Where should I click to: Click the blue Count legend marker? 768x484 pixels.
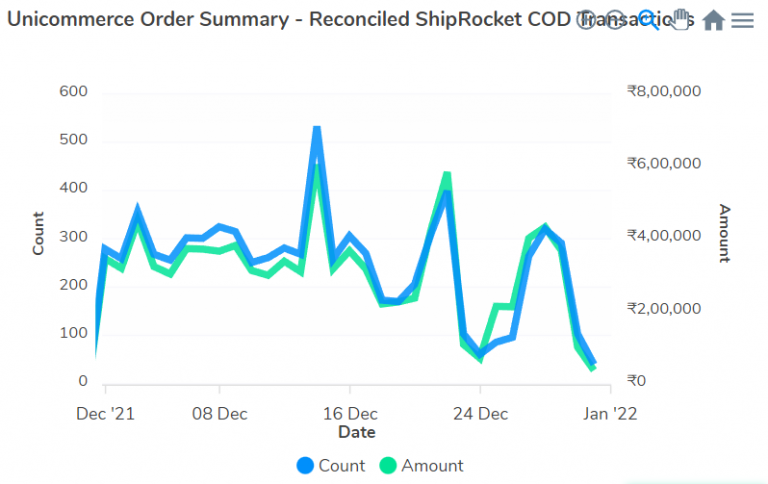point(306,465)
